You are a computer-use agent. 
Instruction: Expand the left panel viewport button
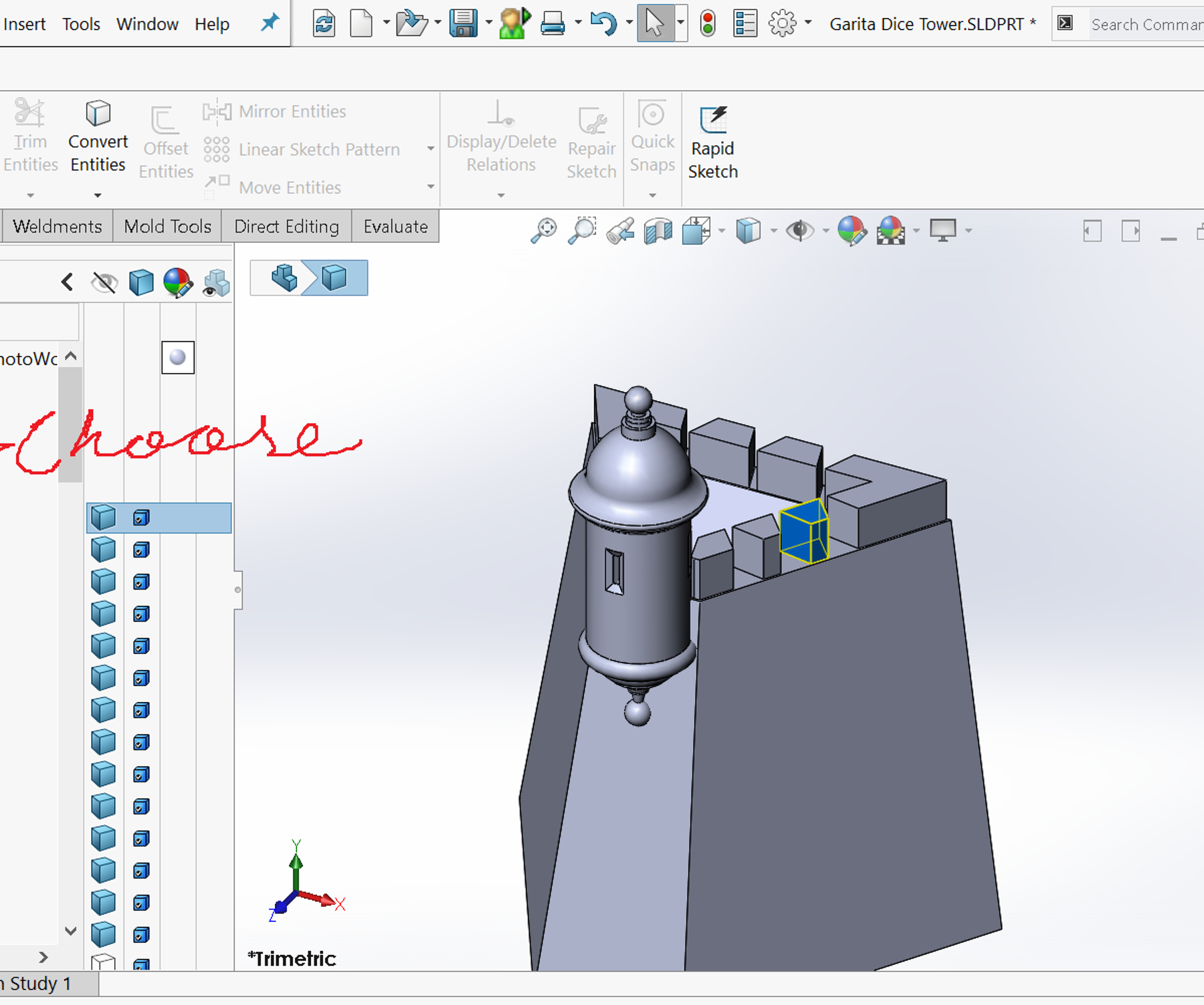(1092, 231)
